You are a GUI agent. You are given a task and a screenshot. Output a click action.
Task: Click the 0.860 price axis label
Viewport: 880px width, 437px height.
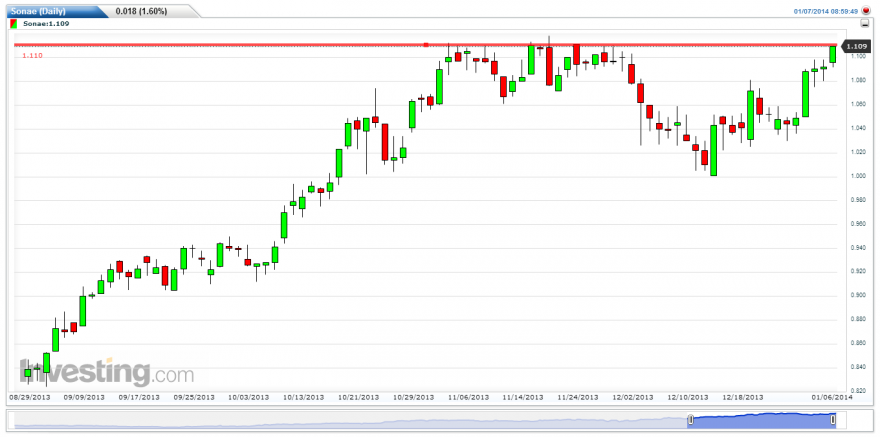[859, 343]
